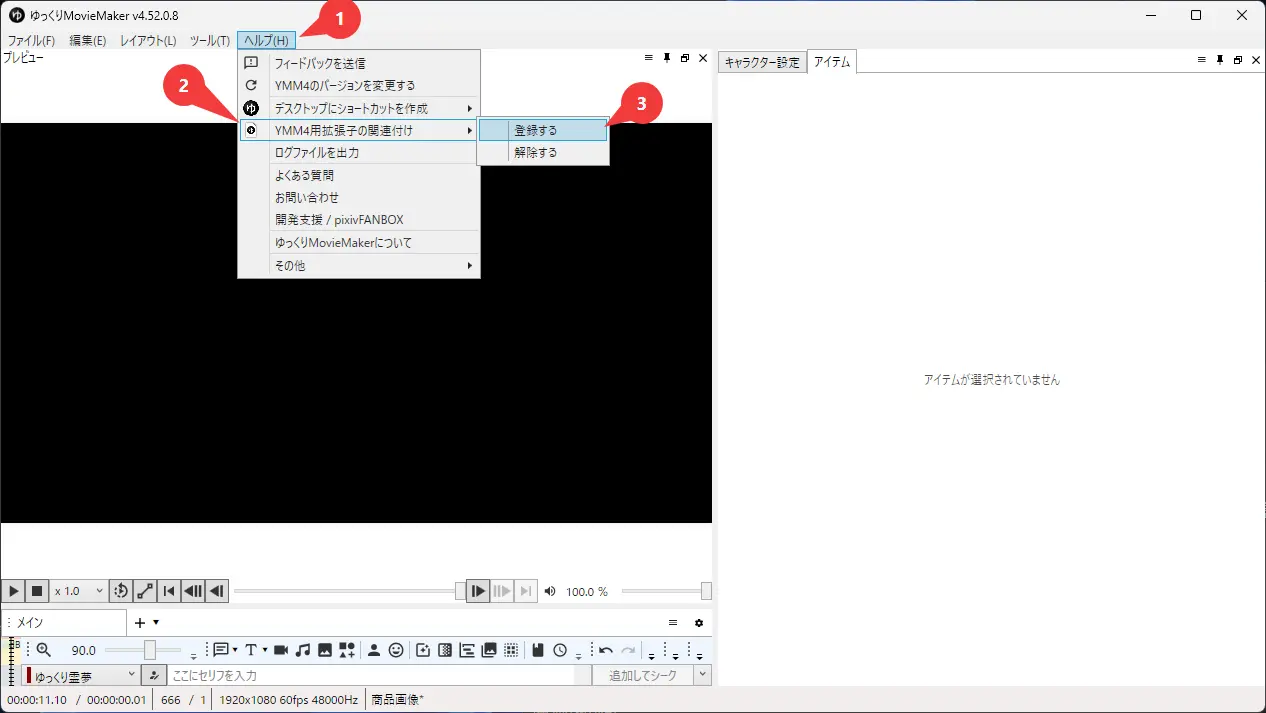Add a text item with the T icon

click(251, 650)
